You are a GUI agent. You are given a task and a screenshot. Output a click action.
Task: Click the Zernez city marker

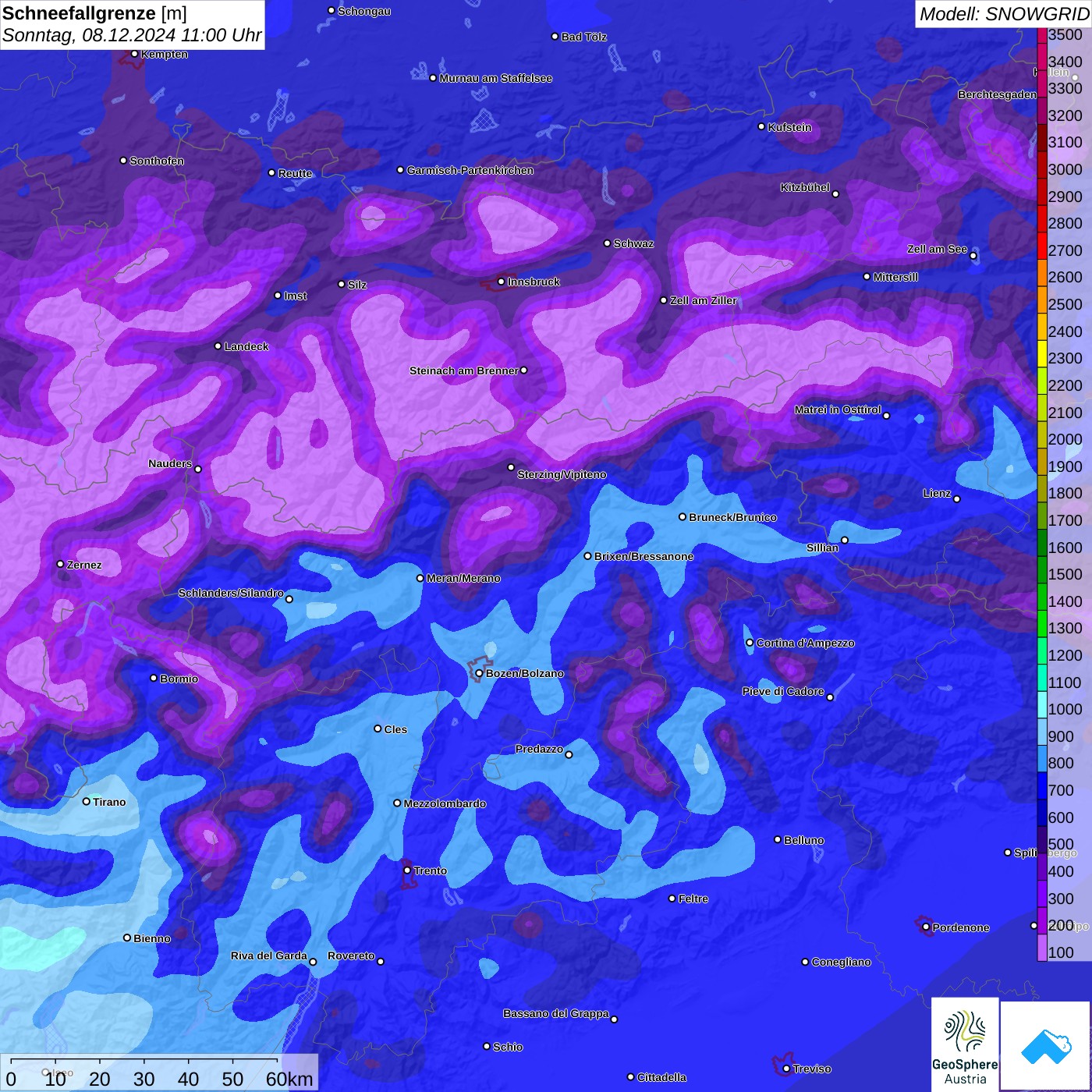pyautogui.click(x=60, y=564)
